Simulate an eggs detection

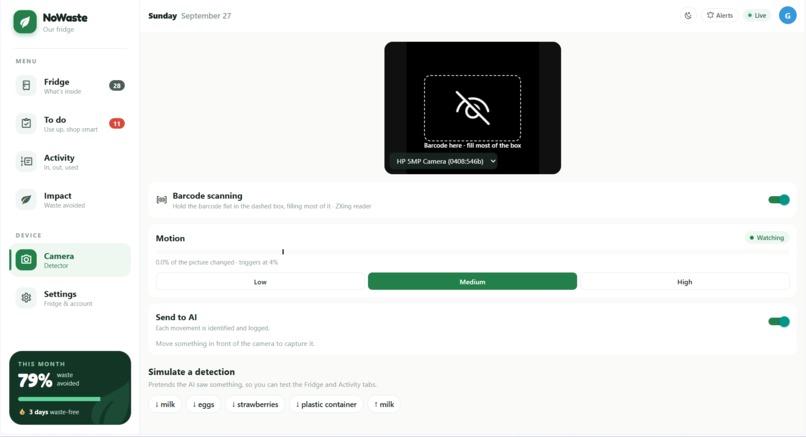(204, 404)
